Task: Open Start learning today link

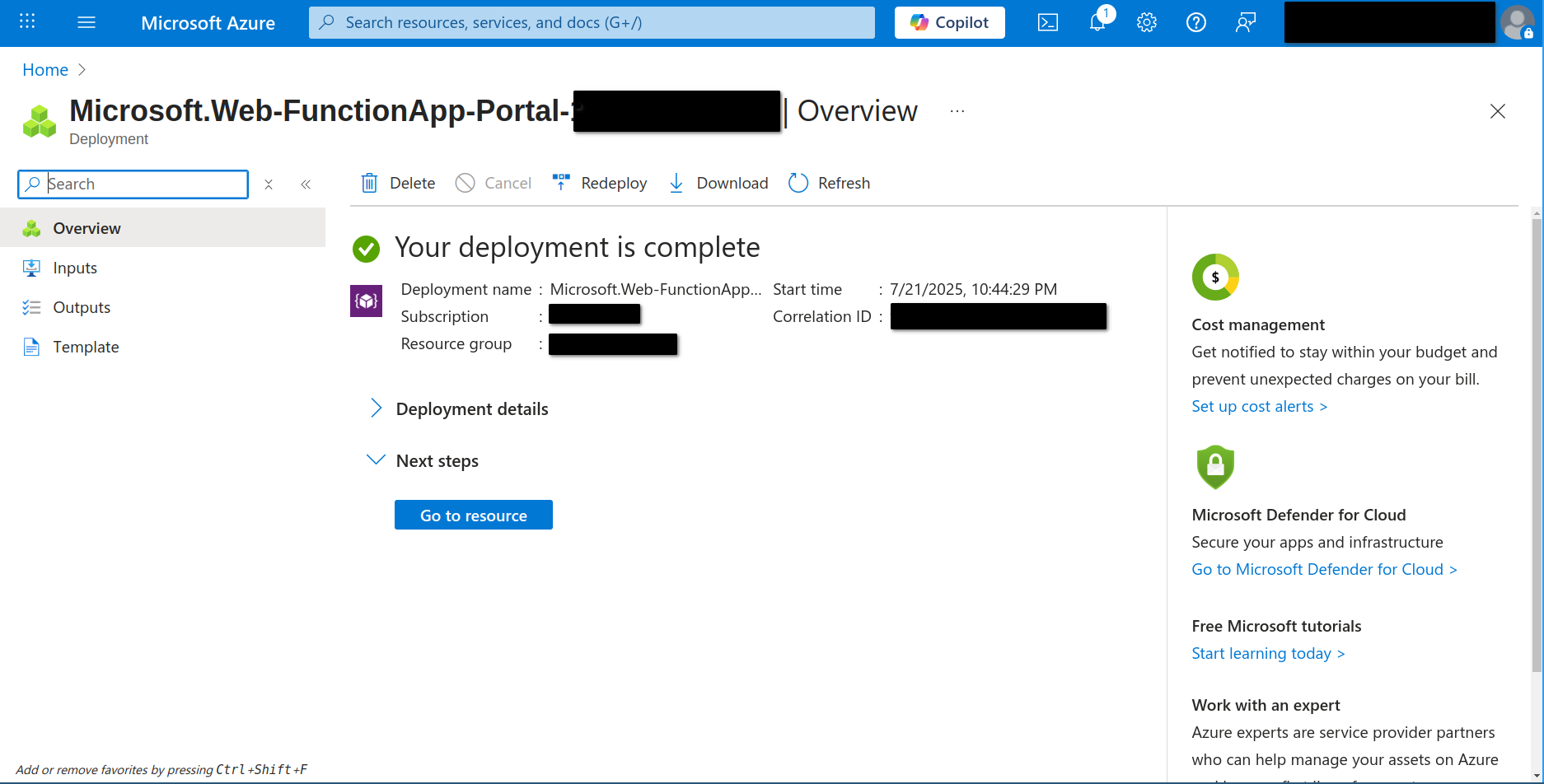Action: click(x=1268, y=653)
